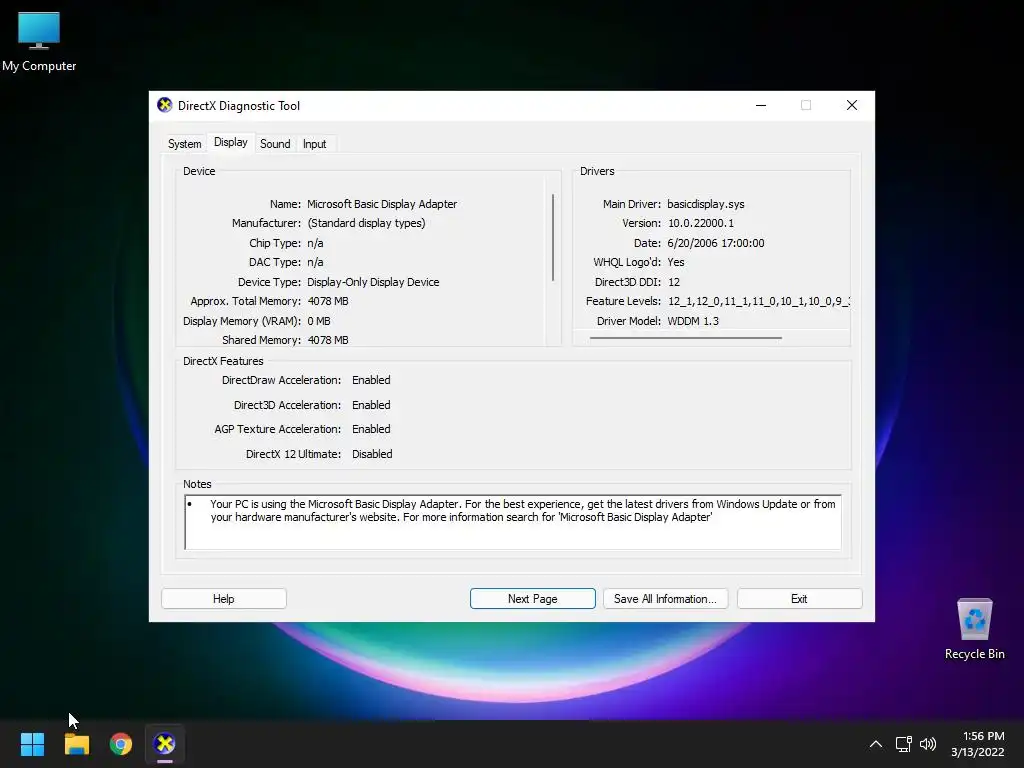The image size is (1024, 768).
Task: Click the Direct3D DDI value '12'
Action: 674,282
